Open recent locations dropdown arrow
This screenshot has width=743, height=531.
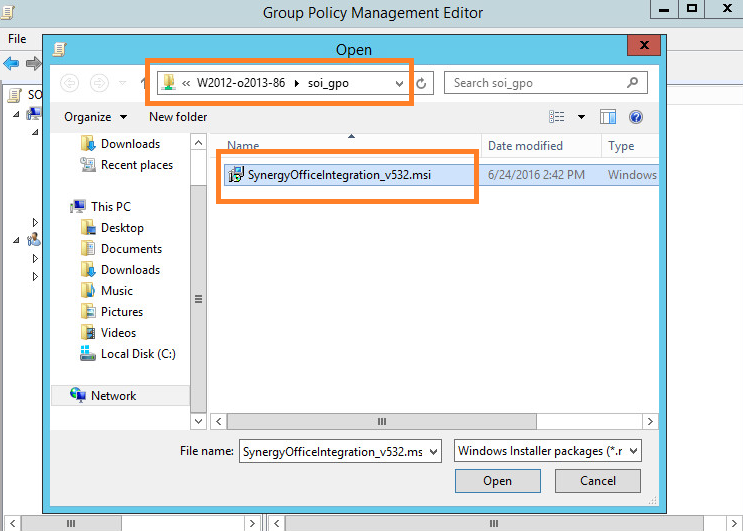pyautogui.click(x=122, y=83)
